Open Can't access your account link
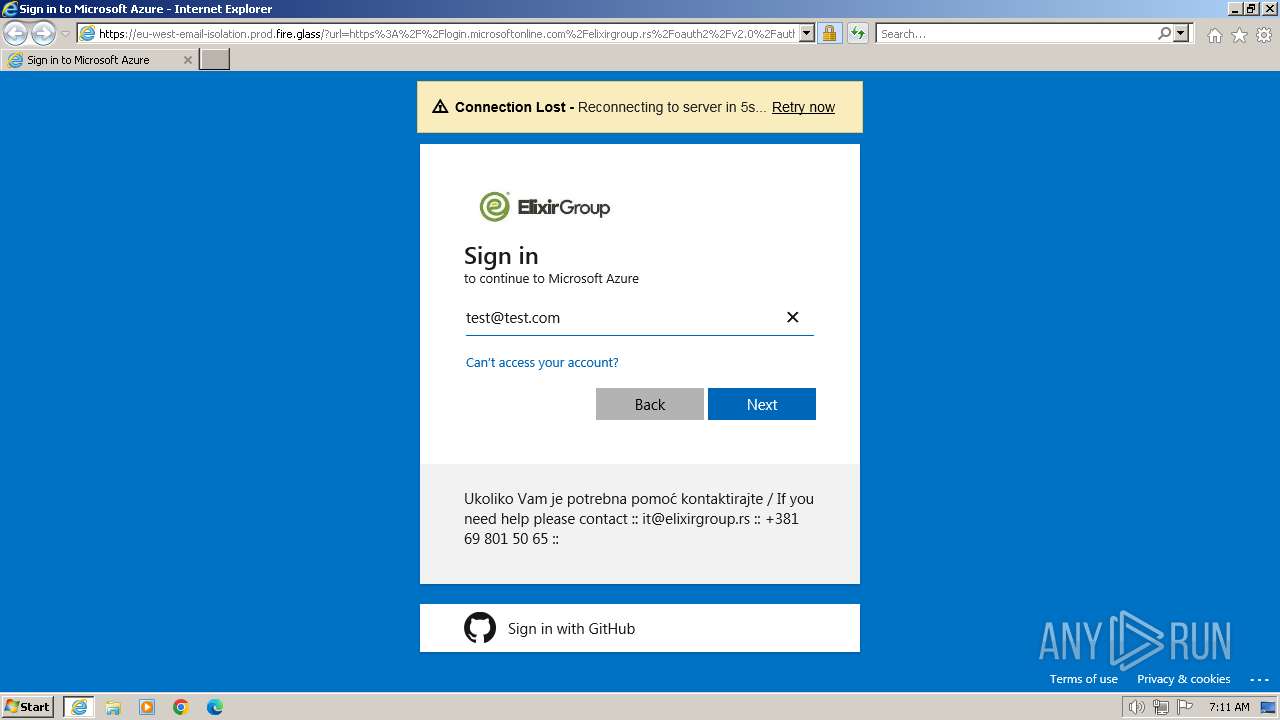This screenshot has height=720, width=1280. (x=542, y=362)
